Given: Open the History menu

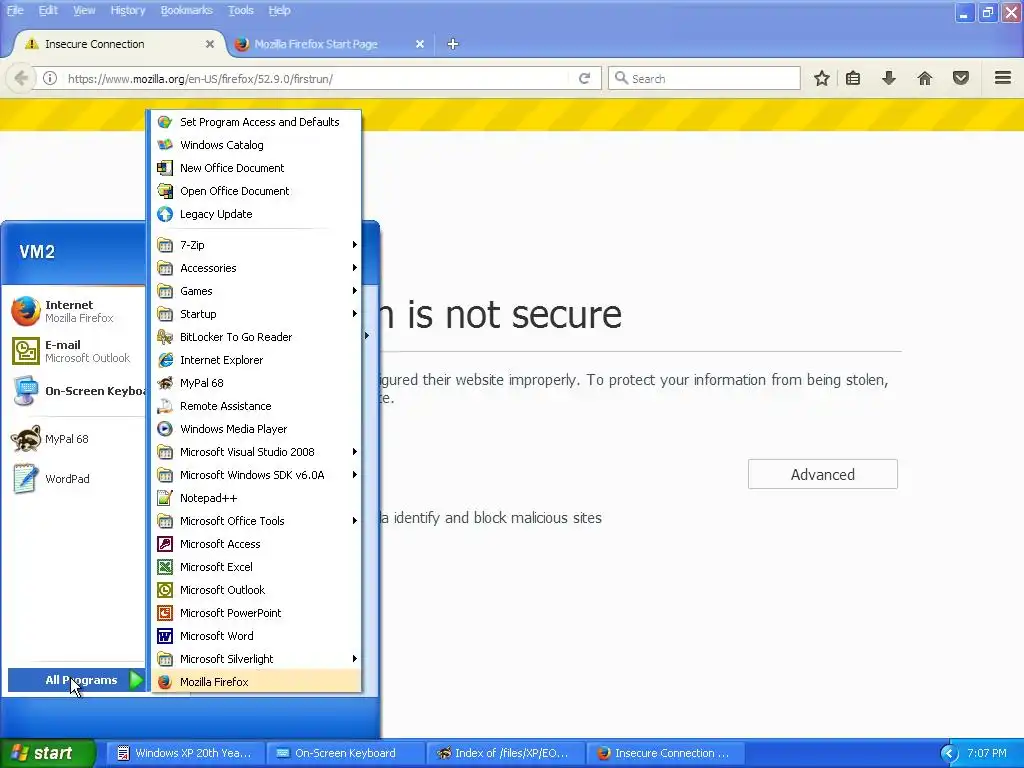Looking at the screenshot, I should click(127, 10).
